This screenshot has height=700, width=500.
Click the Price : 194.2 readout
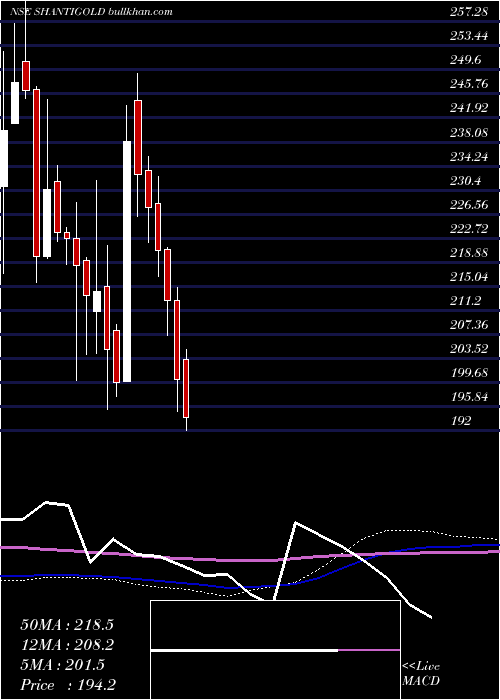point(69,685)
